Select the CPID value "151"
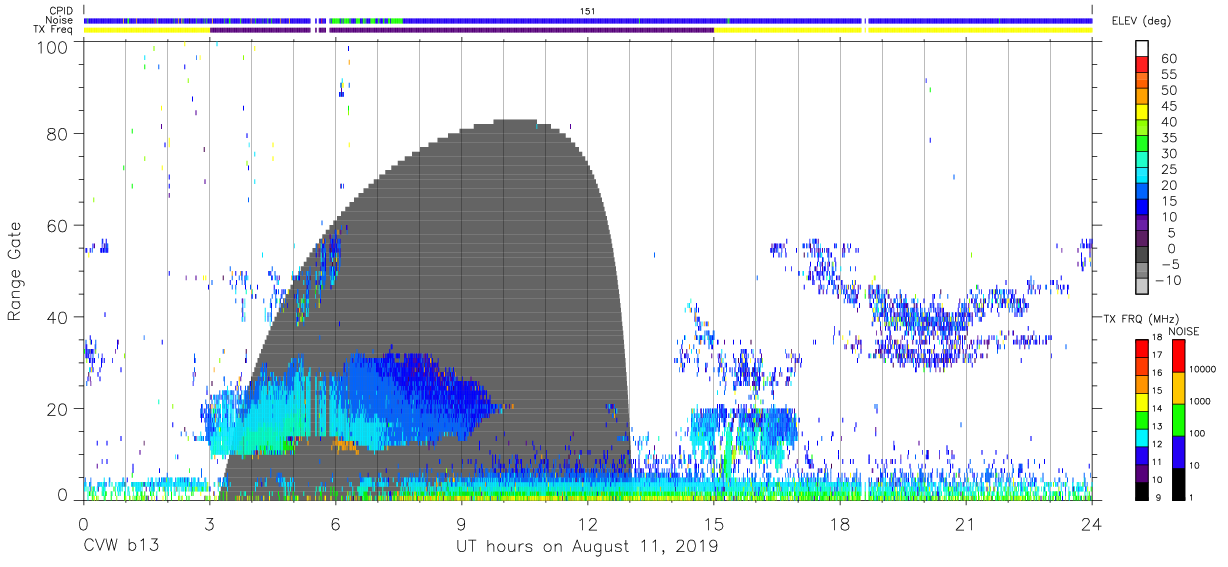The height and width of the screenshot is (567, 1228). point(586,11)
